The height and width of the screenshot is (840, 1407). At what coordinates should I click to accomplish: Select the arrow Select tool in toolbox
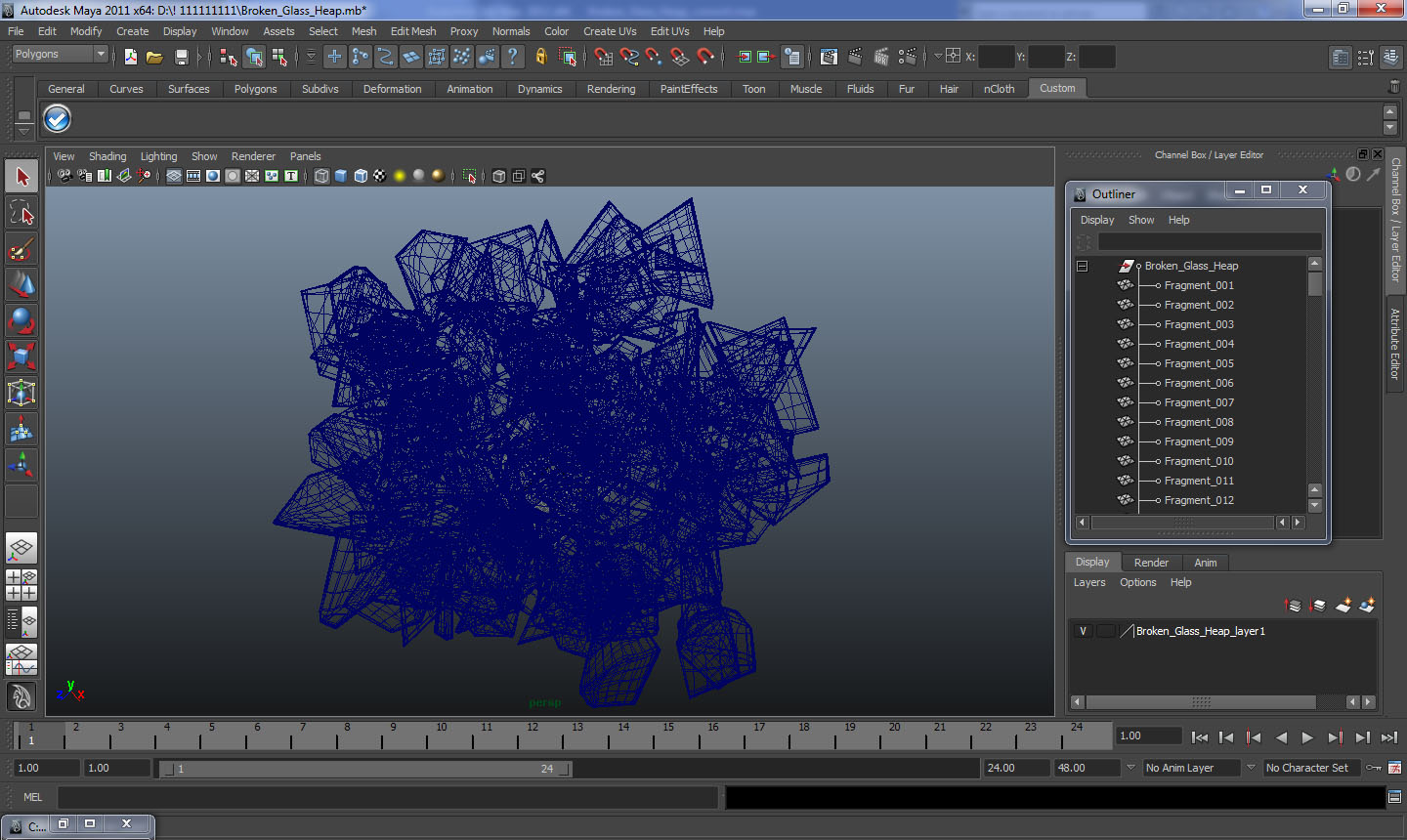pos(21,177)
